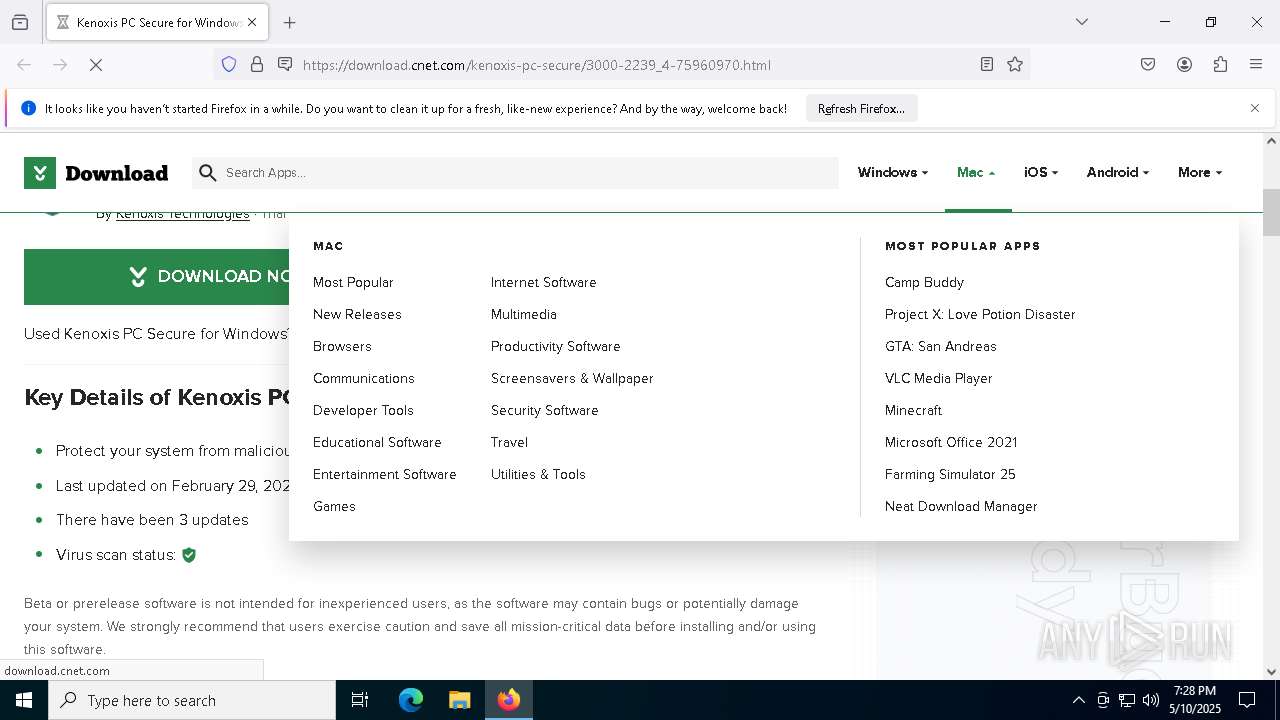Select Most Popular in the Mac menu

point(353,282)
